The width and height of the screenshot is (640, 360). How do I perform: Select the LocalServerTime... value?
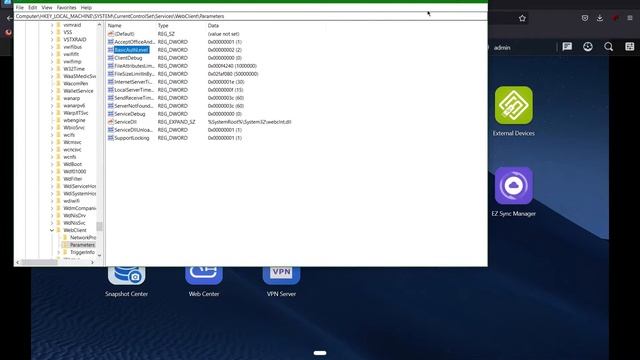[x=134, y=90]
